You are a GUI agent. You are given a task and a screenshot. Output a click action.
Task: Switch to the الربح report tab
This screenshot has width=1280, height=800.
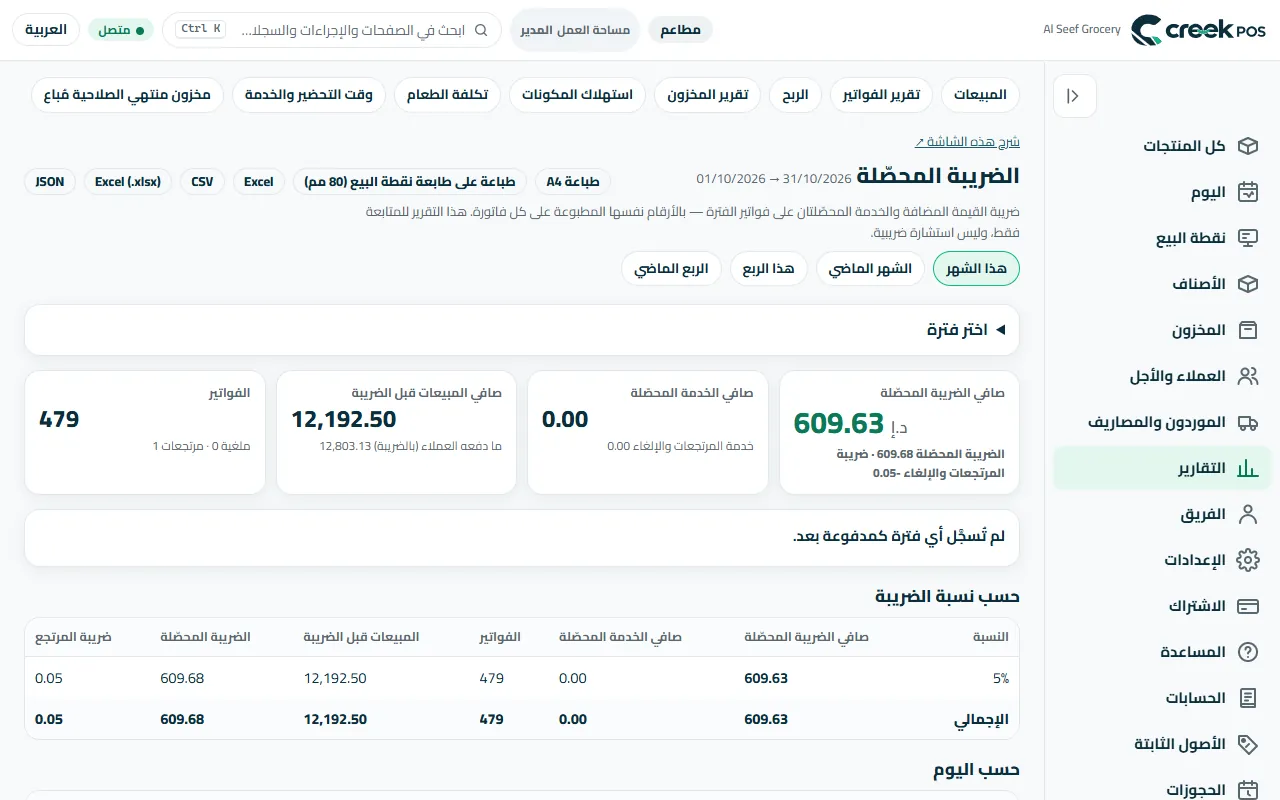pos(796,95)
